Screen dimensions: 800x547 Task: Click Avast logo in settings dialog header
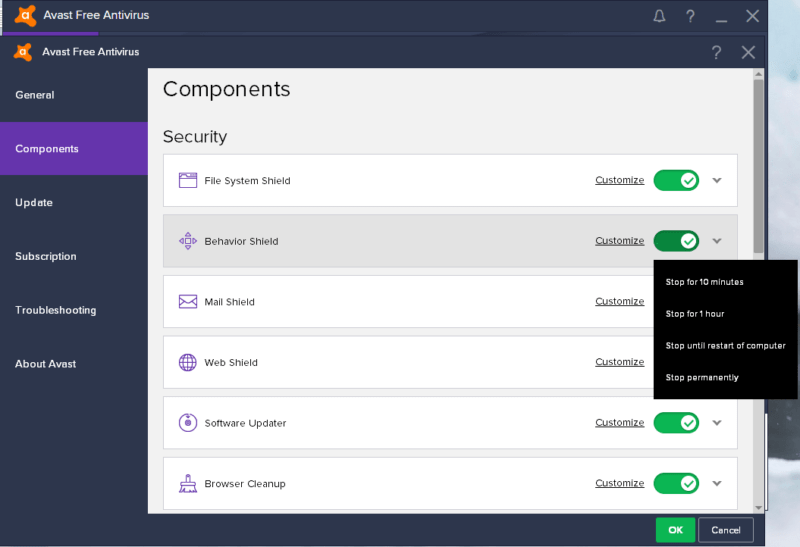tap(23, 52)
